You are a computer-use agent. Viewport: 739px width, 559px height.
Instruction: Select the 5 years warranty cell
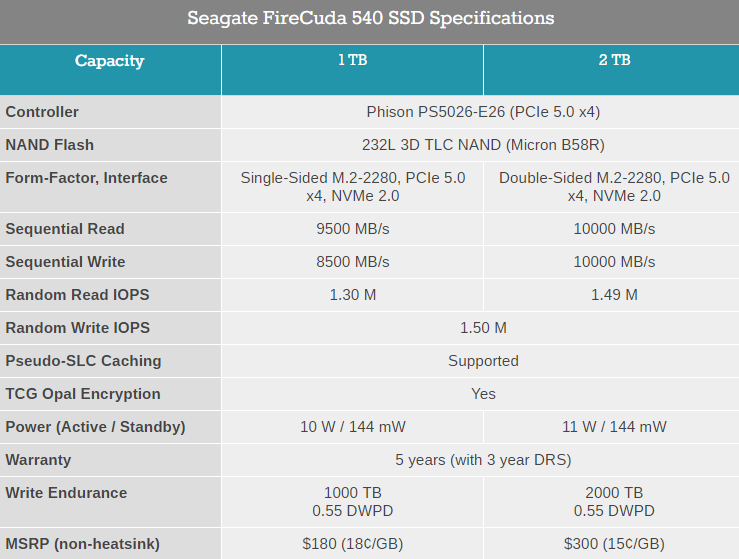[x=483, y=460]
